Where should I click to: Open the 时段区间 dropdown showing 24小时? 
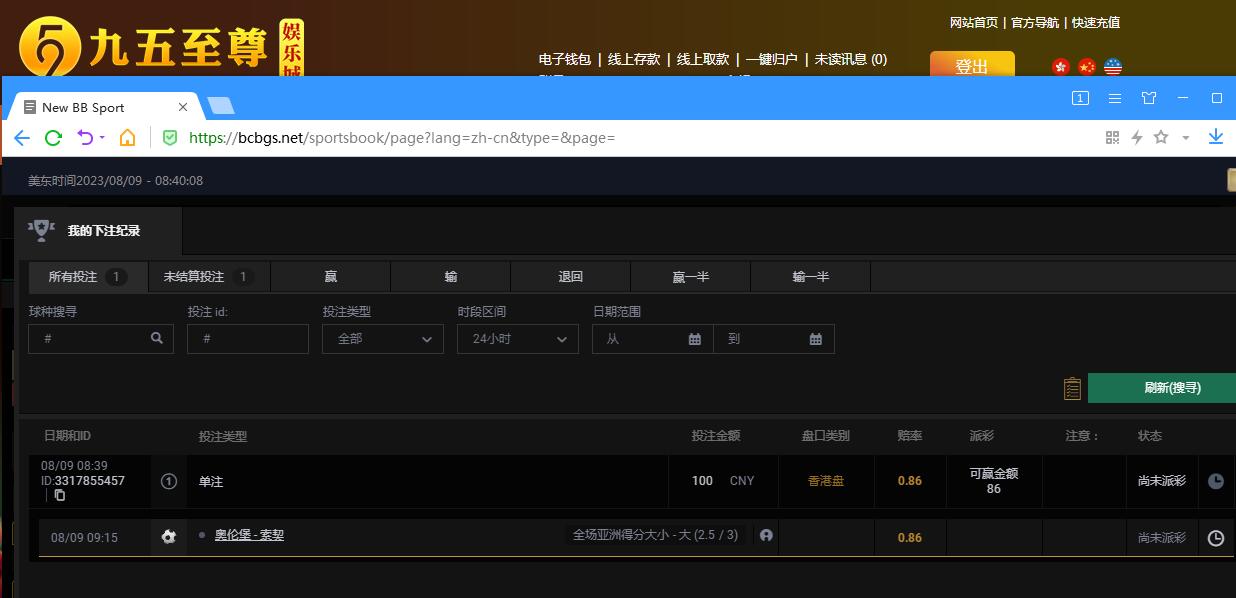pyautogui.click(x=518, y=339)
